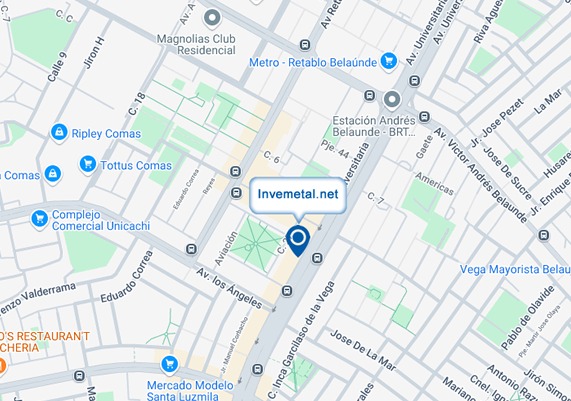Click the Tottus Comas place label
The width and height of the screenshot is (571, 401).
(136, 165)
